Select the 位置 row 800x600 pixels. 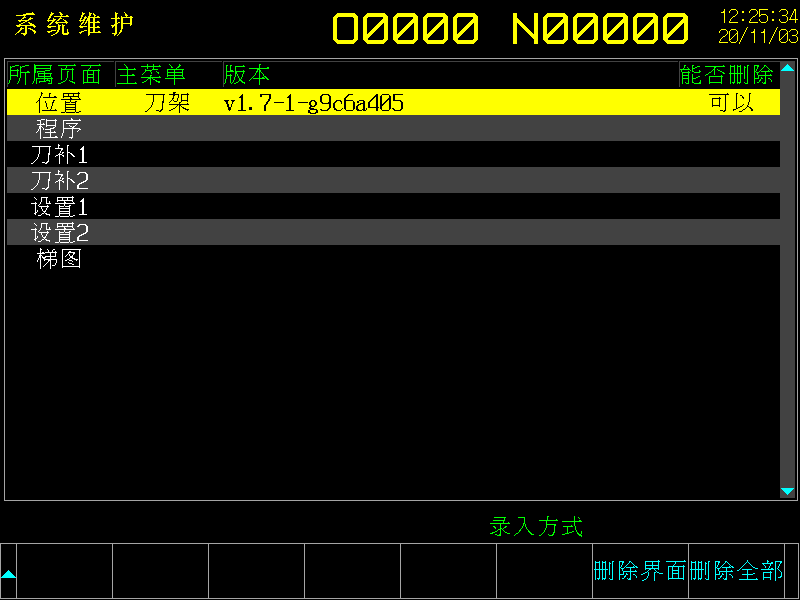coord(393,103)
